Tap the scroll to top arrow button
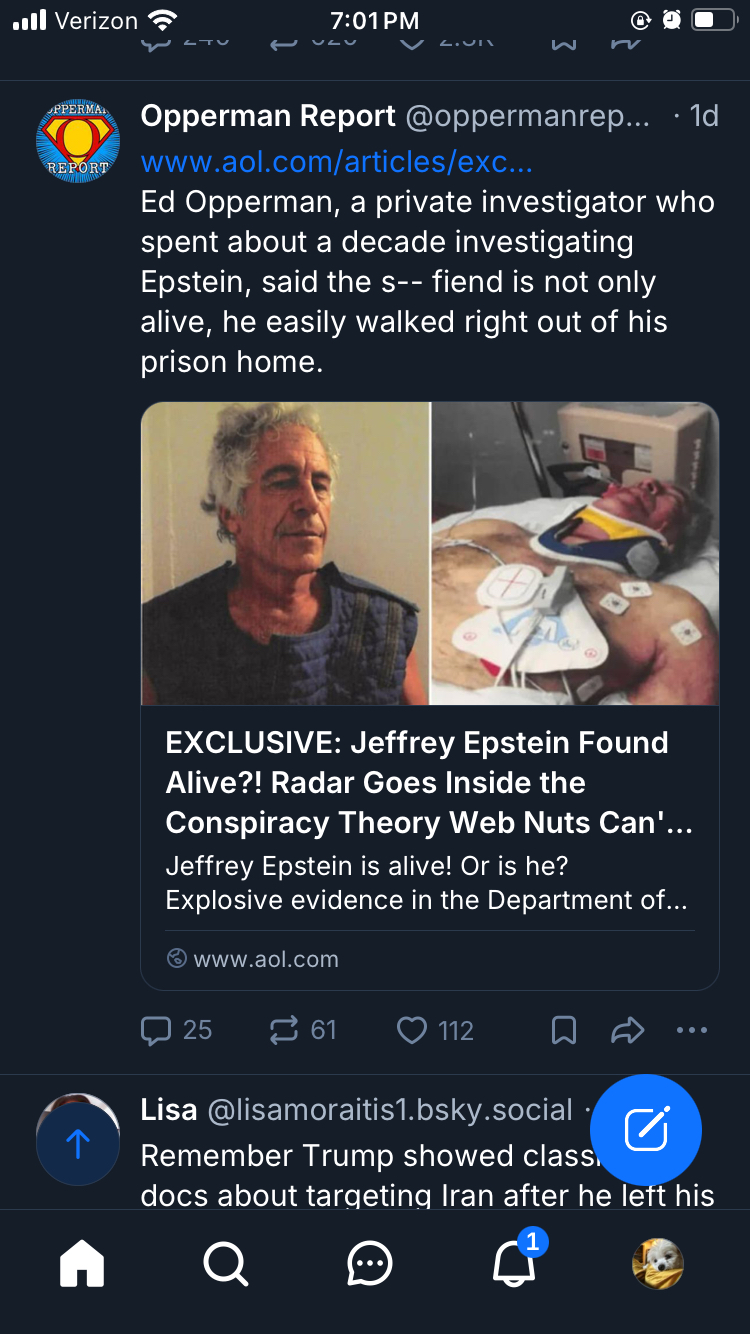This screenshot has width=750, height=1334. [x=78, y=1144]
